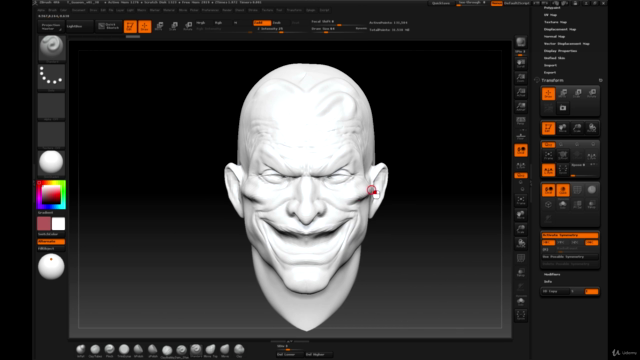
Task: Click the Export button in Tool palette
Action: [x=549, y=73]
